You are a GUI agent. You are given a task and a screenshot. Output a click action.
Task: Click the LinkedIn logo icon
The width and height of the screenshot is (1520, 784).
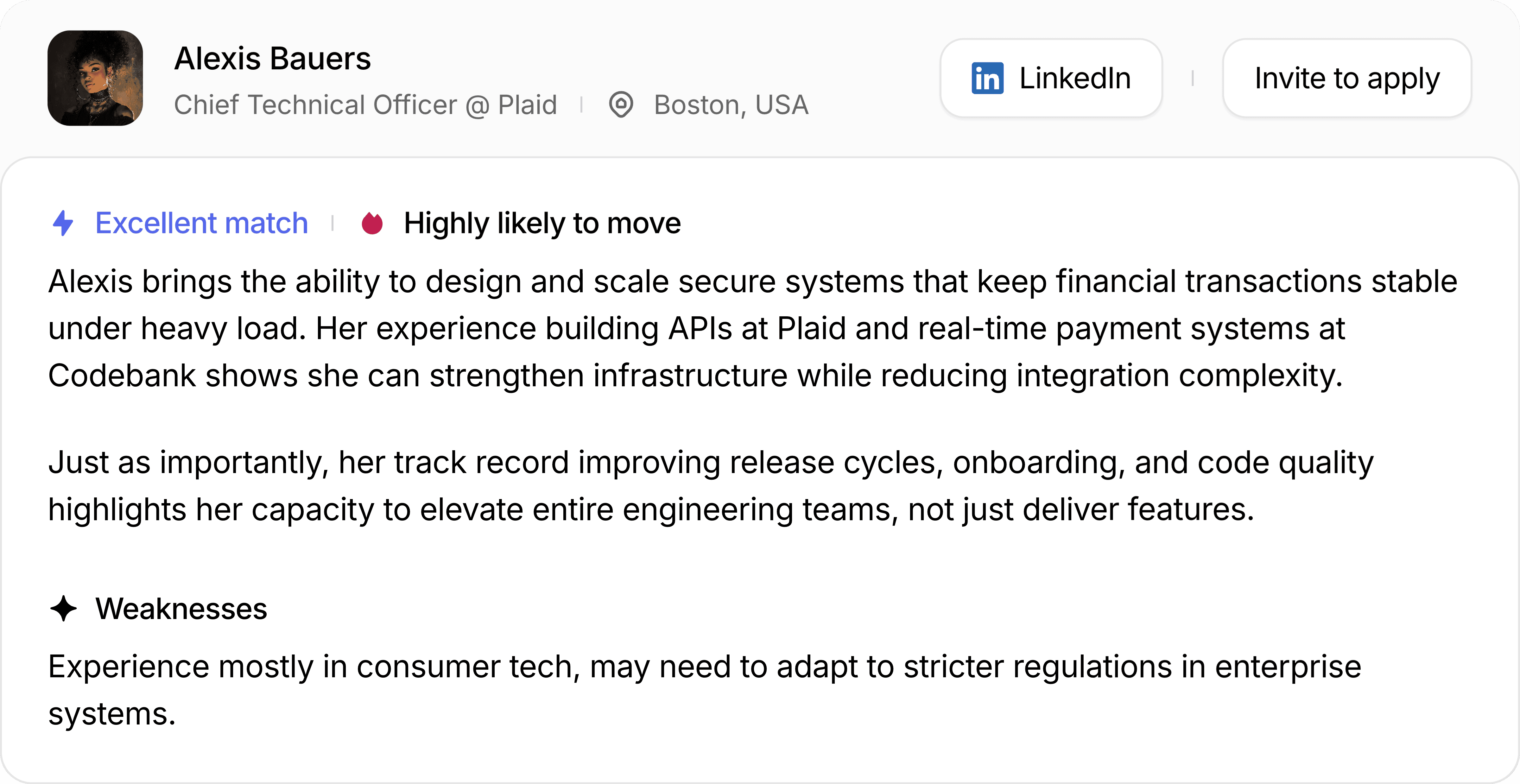[987, 79]
